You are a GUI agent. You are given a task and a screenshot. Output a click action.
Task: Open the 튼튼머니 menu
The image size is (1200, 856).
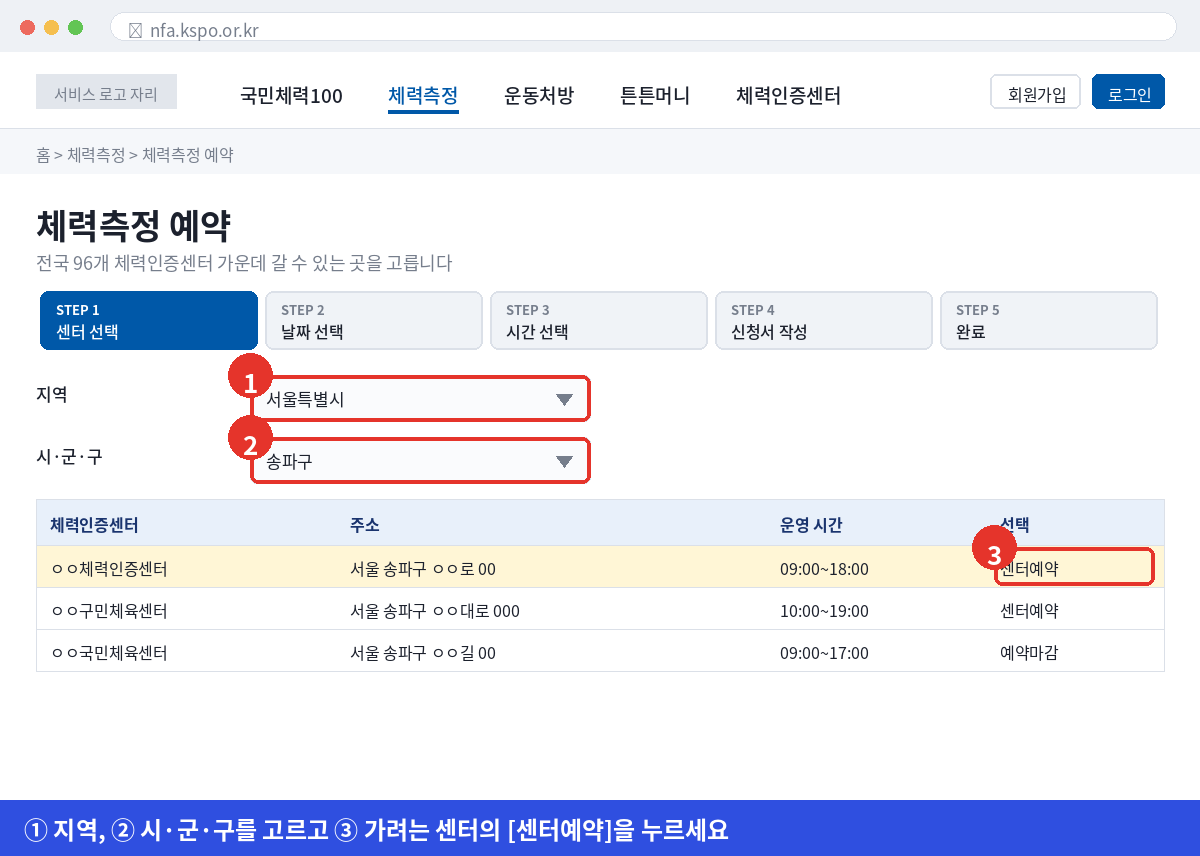point(655,96)
